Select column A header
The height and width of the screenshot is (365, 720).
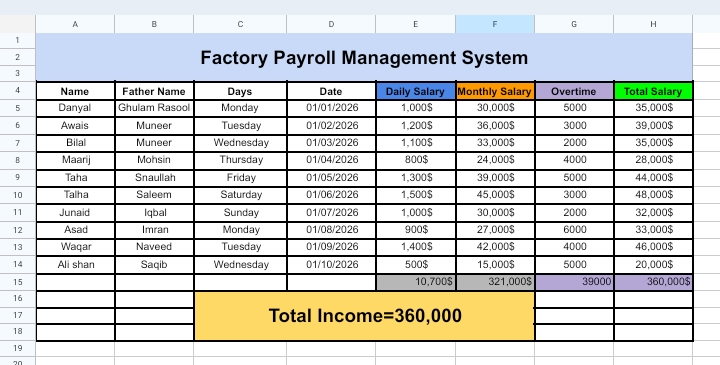(75, 24)
